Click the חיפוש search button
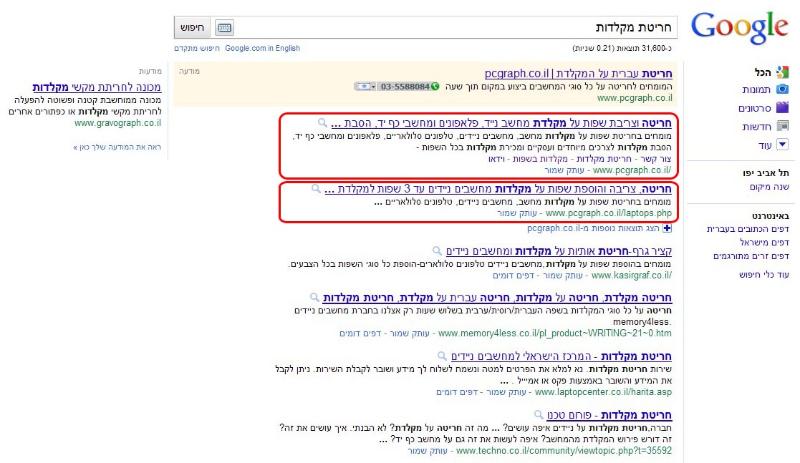 192,28
